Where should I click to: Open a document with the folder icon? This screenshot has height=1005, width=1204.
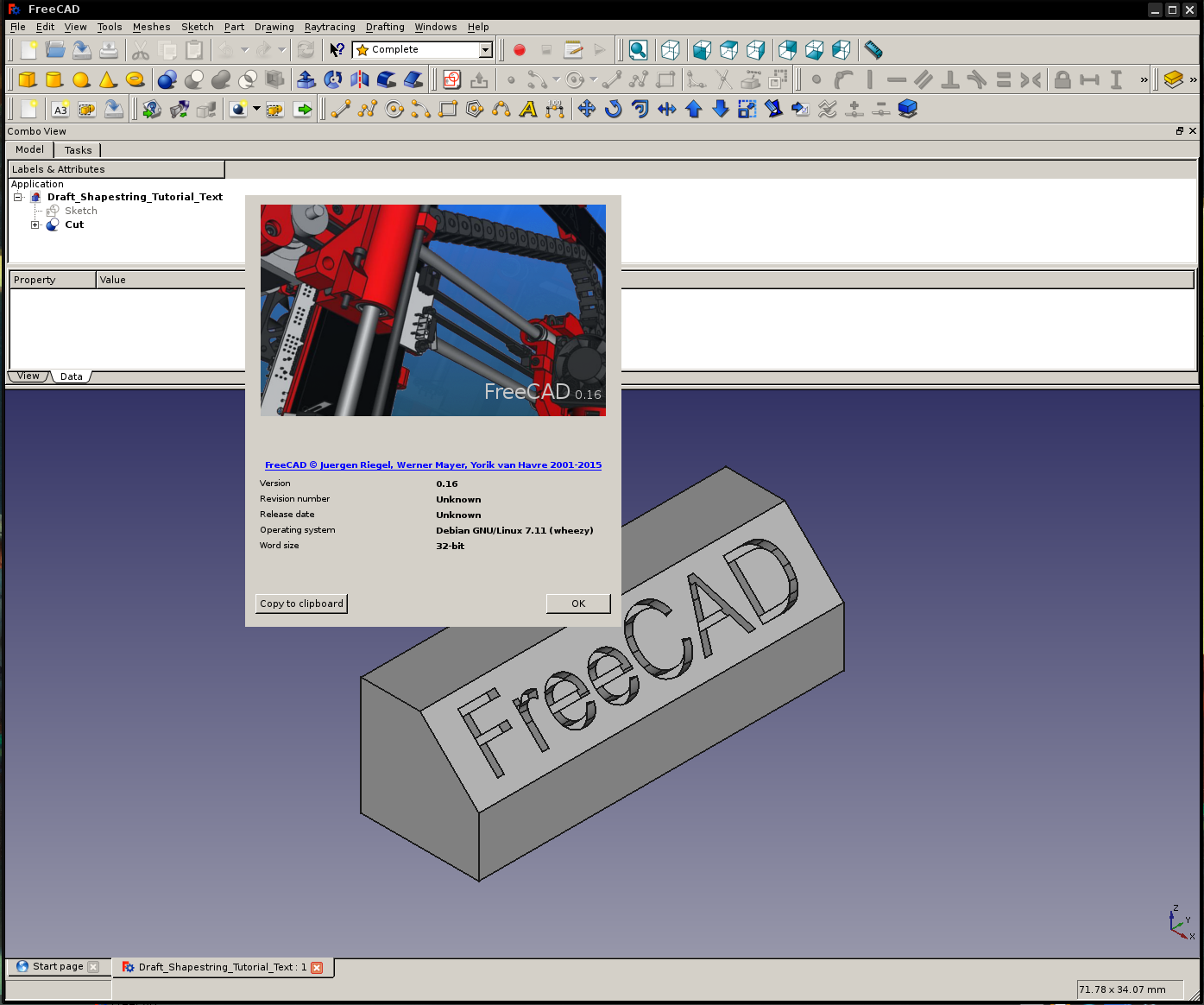click(55, 50)
